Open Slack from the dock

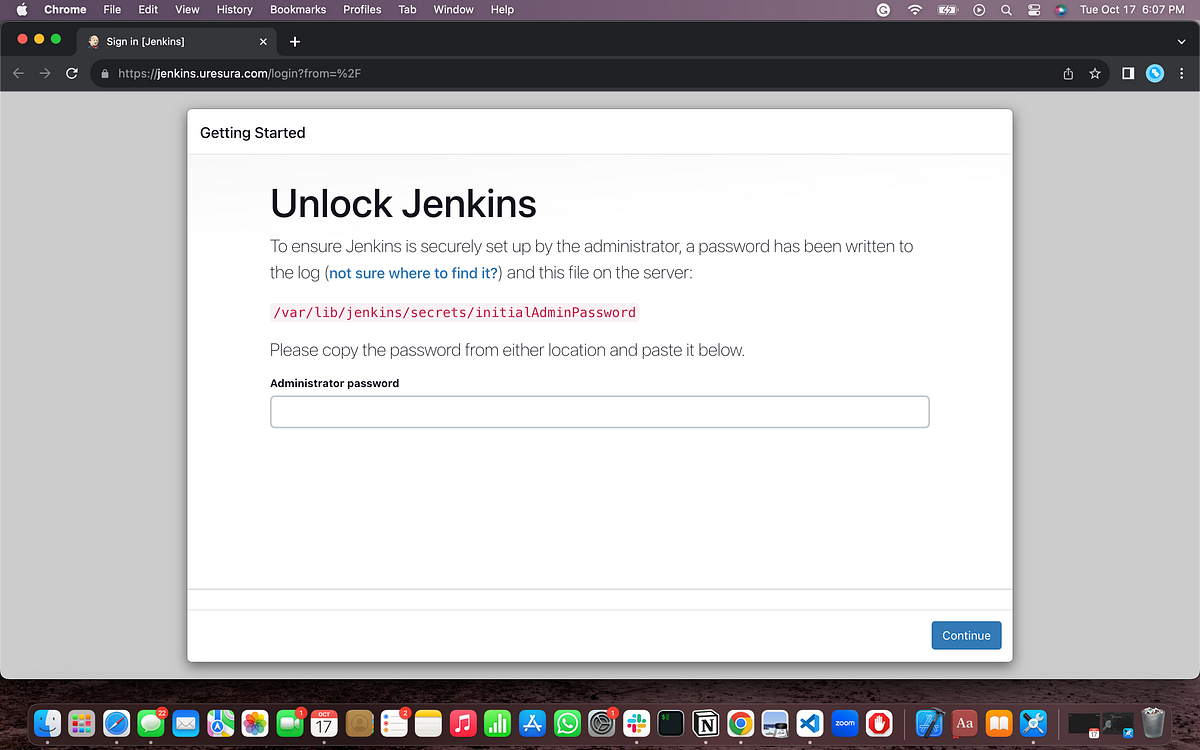point(636,723)
